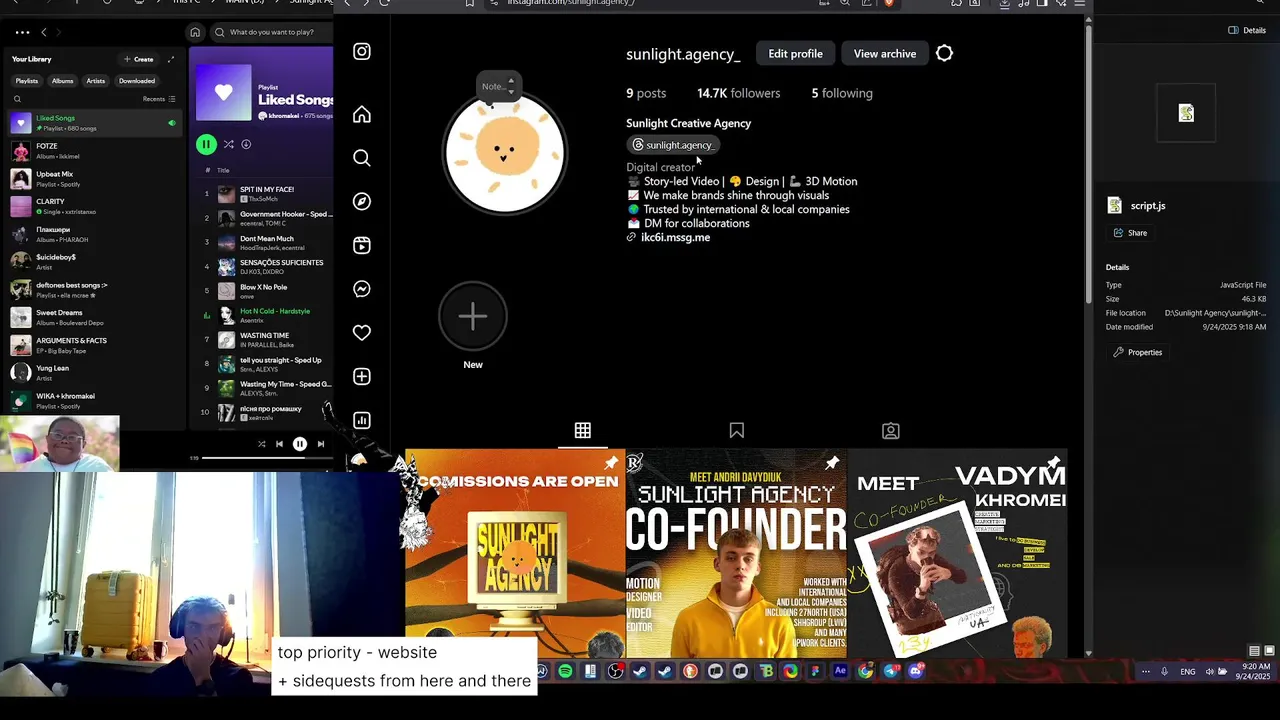Select Spotify Downloaded filter chip
This screenshot has width=1280, height=720.
(x=137, y=81)
